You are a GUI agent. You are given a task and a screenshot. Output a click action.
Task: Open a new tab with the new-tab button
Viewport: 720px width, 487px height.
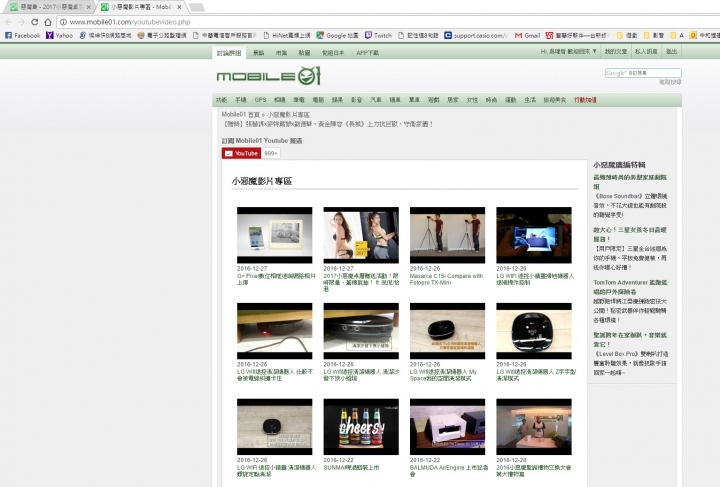197,7
